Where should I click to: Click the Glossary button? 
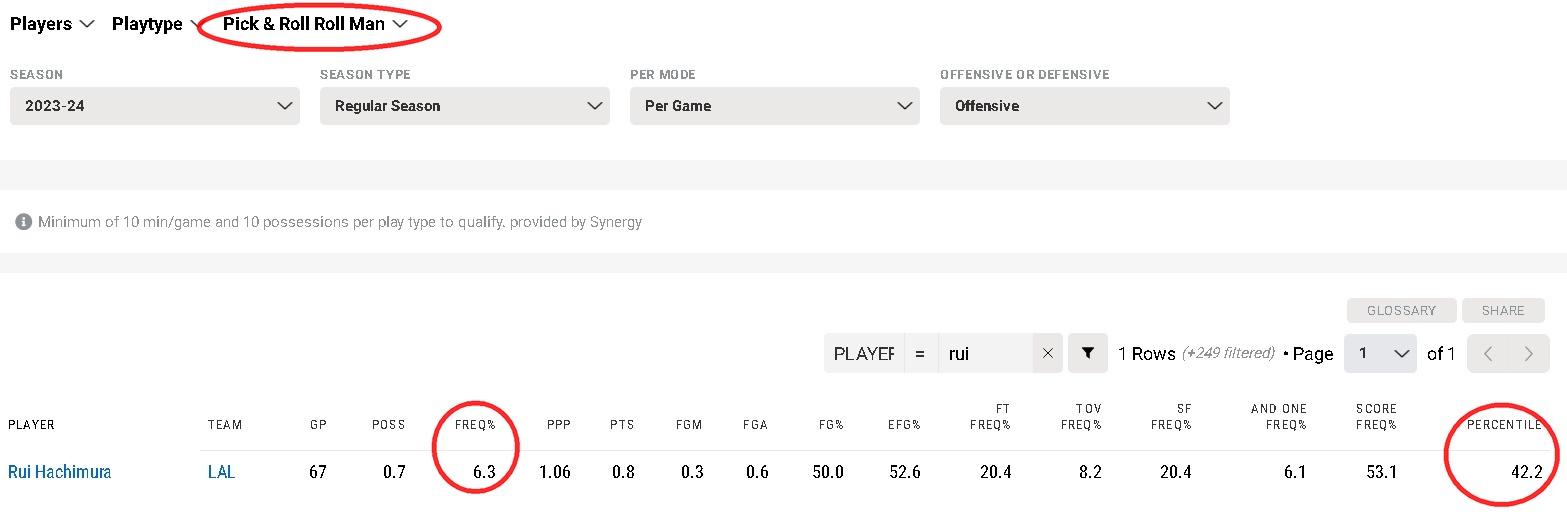1401,310
